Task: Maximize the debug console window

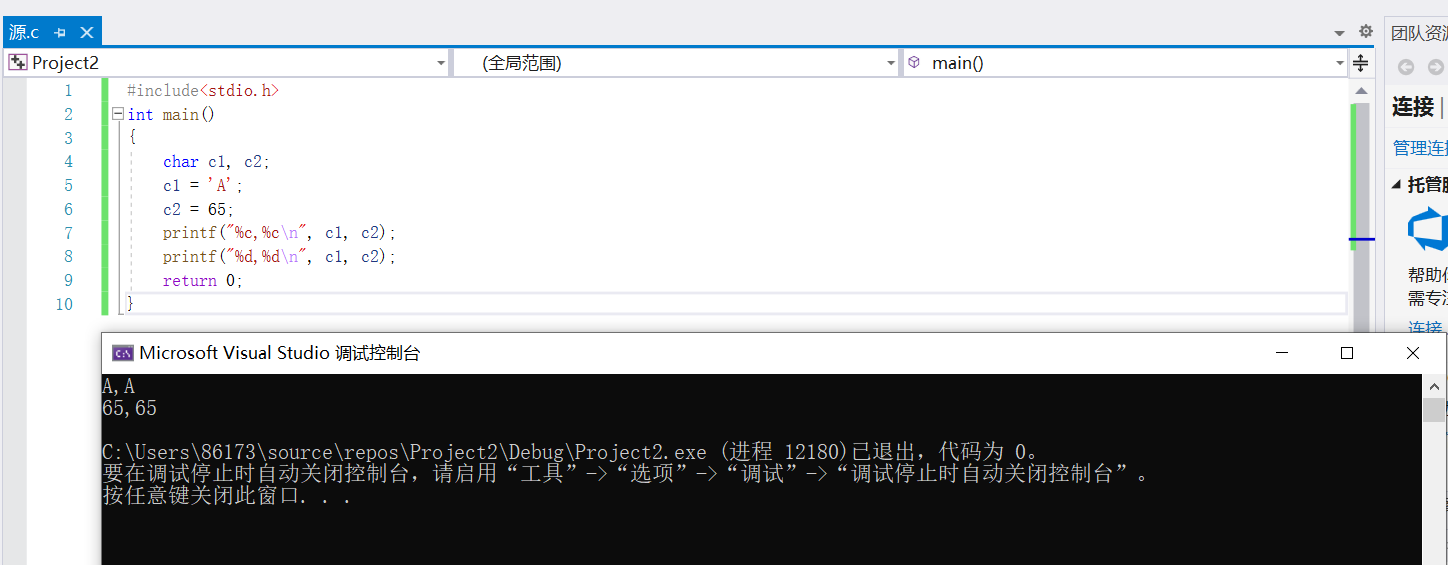Action: coord(1347,353)
